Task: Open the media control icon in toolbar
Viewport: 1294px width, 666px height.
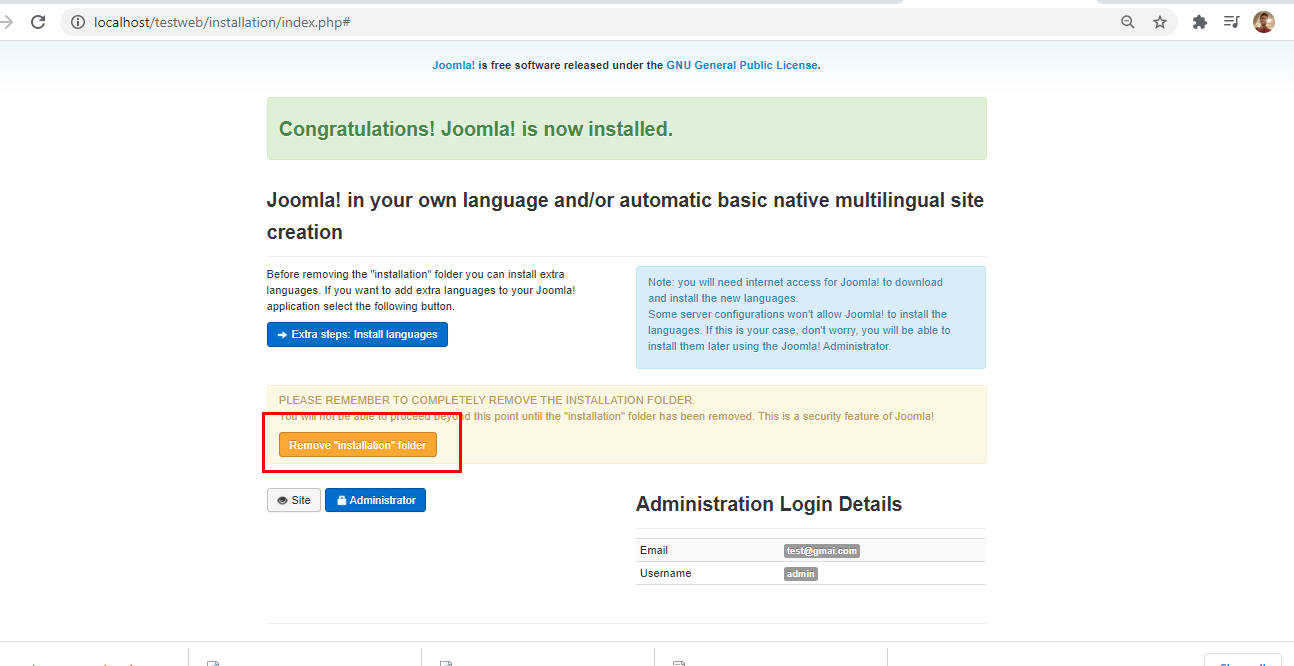Action: [1232, 22]
